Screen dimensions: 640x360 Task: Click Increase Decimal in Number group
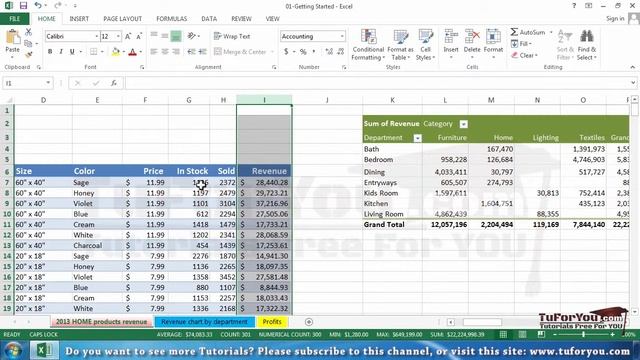(x=329, y=52)
